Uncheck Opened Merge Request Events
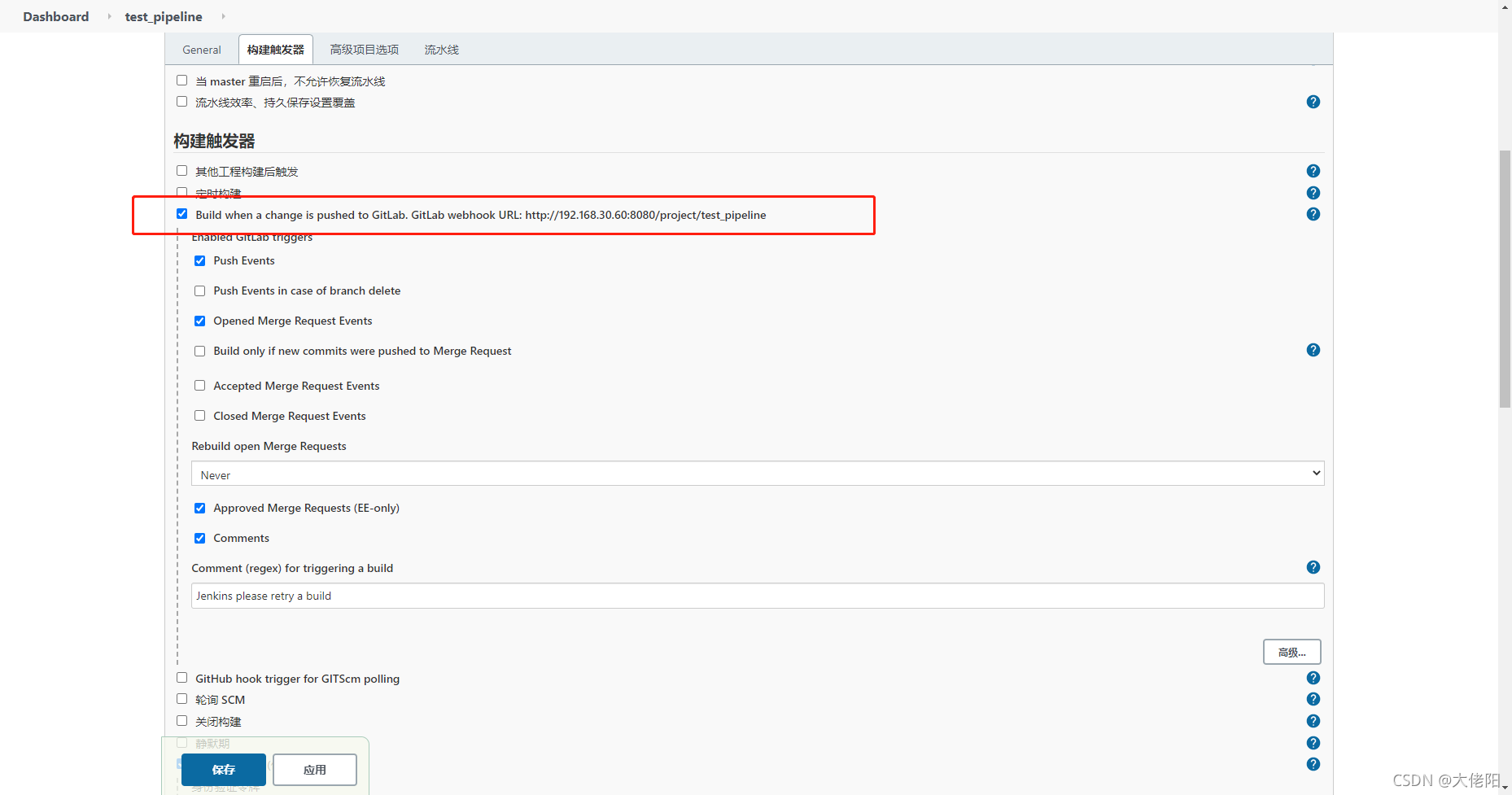This screenshot has height=795, width=1512. (x=199, y=321)
